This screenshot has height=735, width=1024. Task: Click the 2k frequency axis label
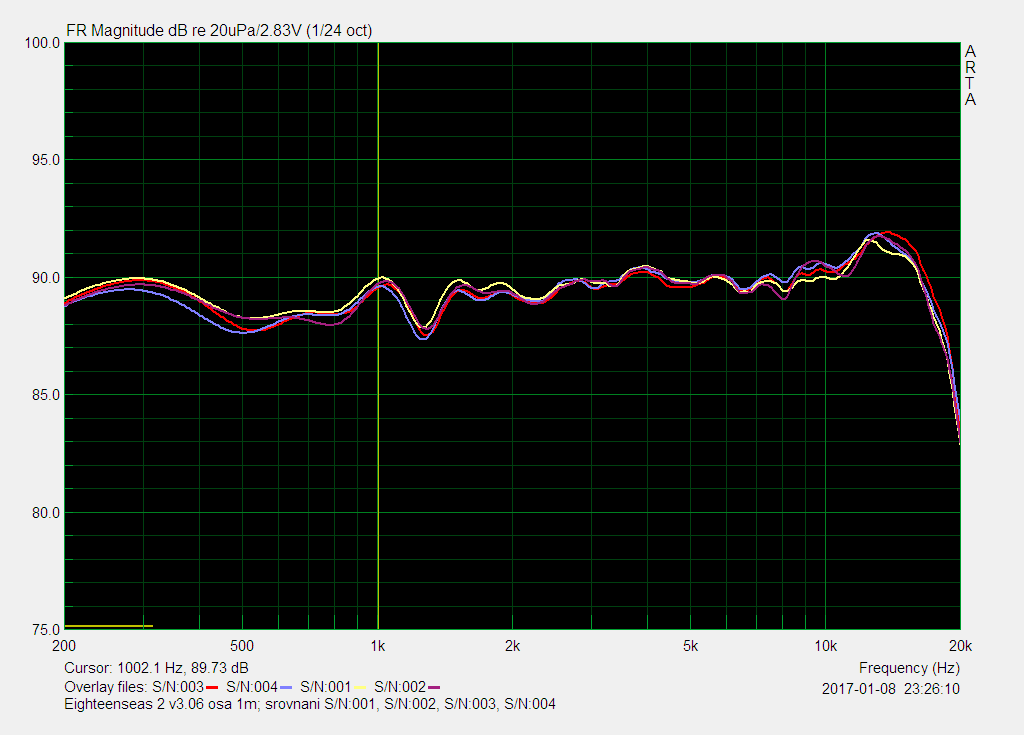512,646
